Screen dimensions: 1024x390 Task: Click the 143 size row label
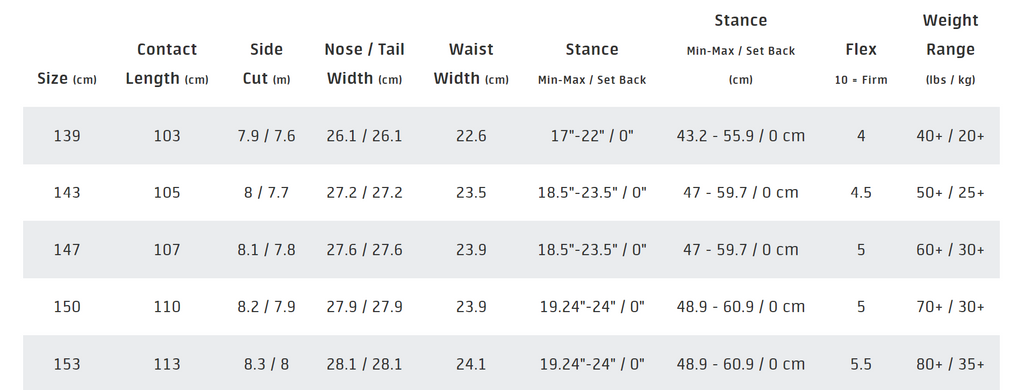click(67, 193)
